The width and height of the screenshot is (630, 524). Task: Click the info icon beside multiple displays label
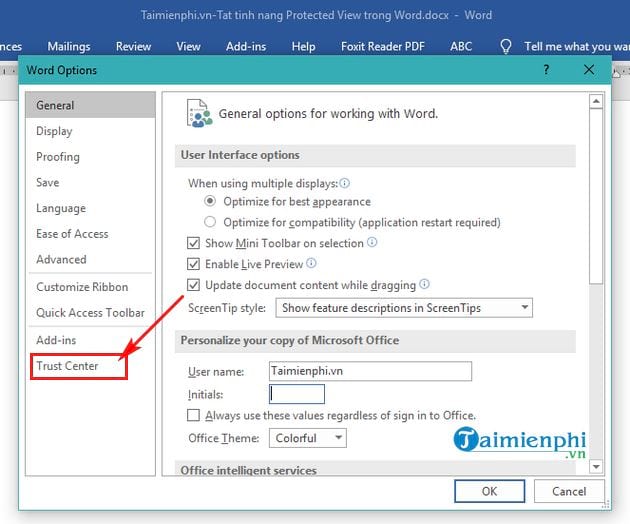[345, 184]
